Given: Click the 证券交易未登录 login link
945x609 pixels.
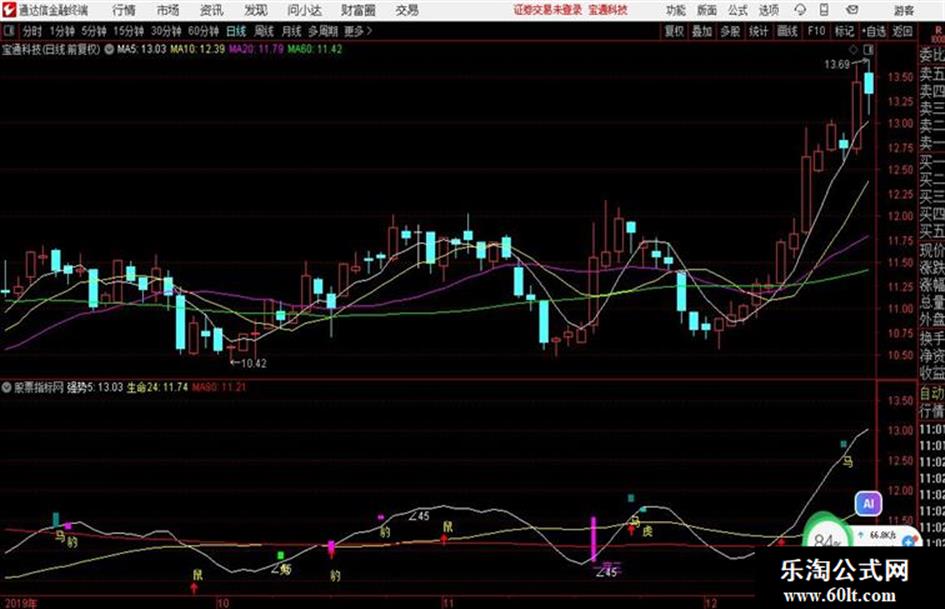Looking at the screenshot, I should [x=548, y=10].
